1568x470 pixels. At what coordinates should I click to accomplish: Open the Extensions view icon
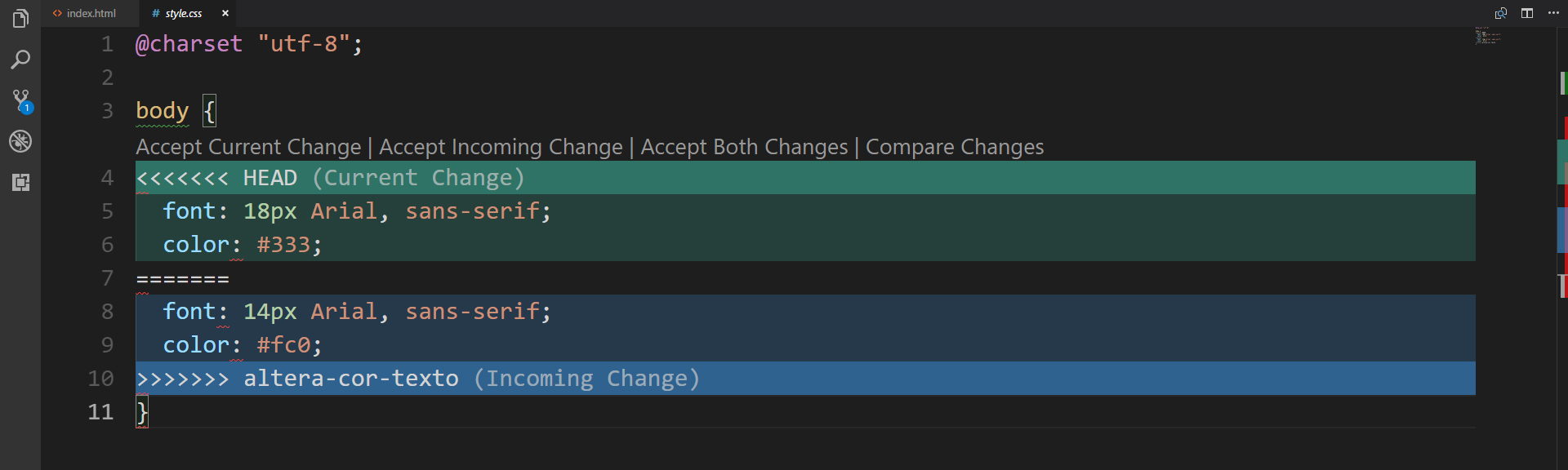pos(20,182)
